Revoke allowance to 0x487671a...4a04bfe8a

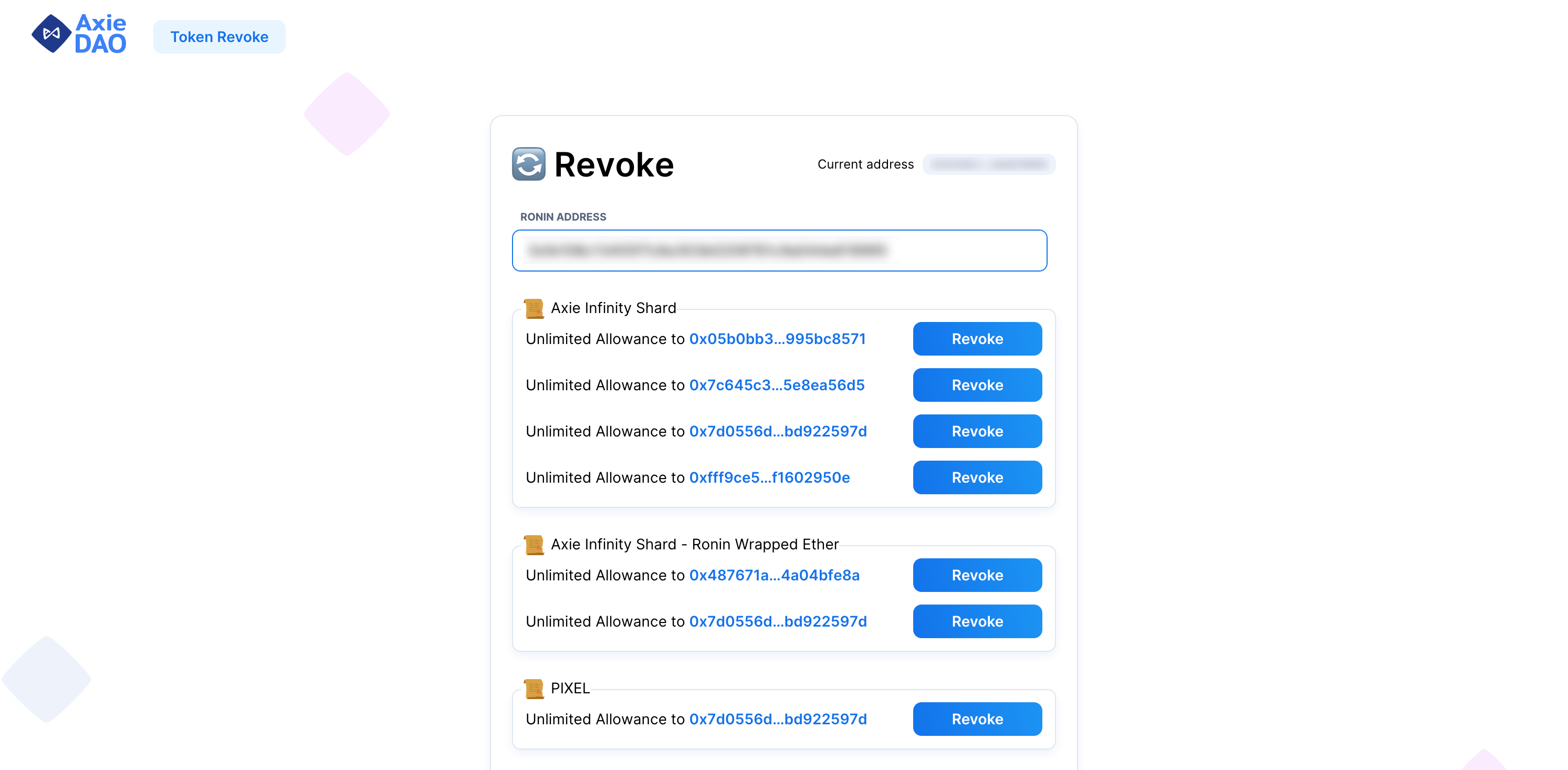click(x=977, y=575)
